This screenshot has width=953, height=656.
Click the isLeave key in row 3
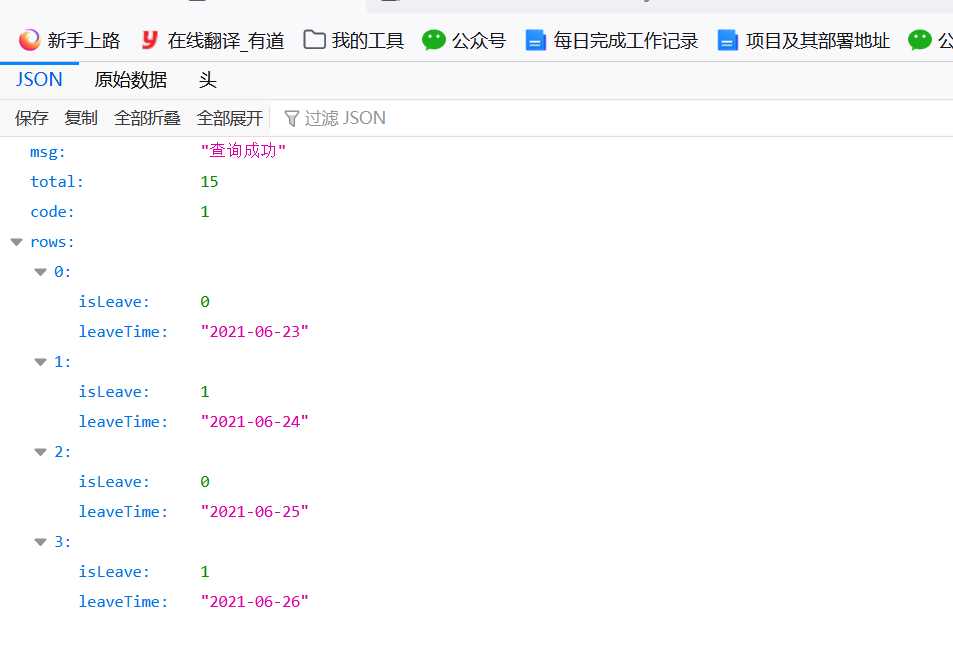(x=114, y=571)
